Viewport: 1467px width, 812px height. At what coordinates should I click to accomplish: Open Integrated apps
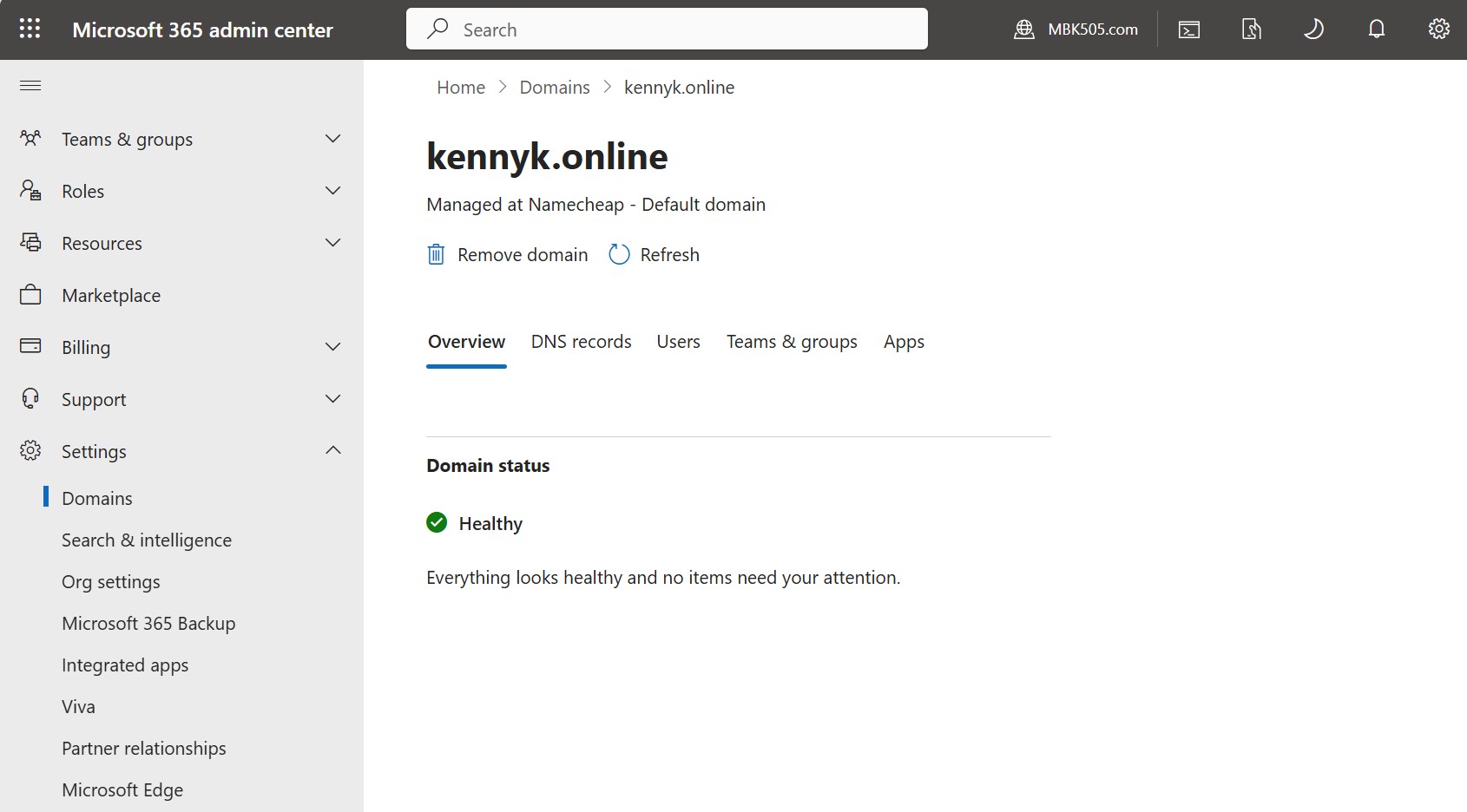tap(125, 665)
